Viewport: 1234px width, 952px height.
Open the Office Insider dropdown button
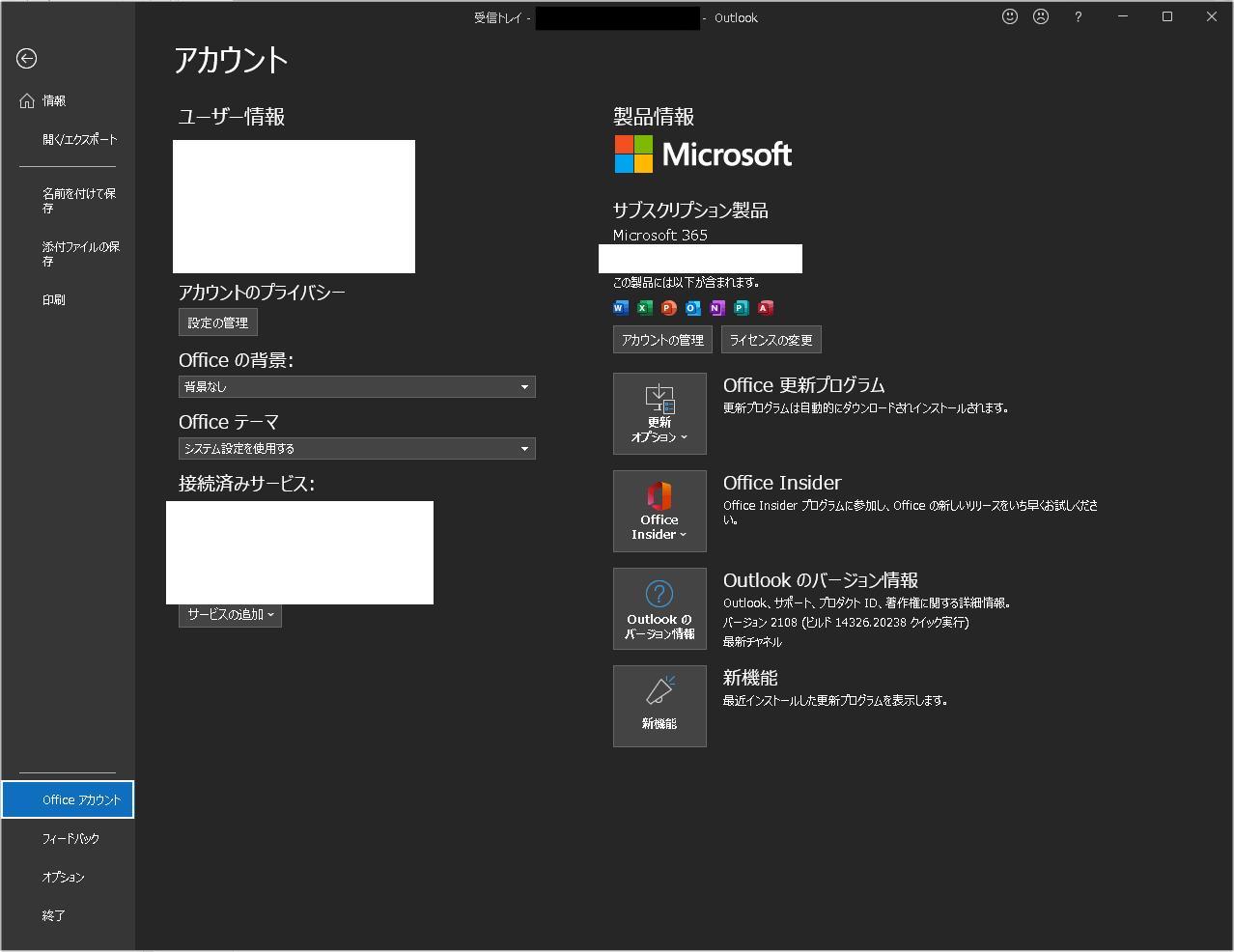pos(659,511)
